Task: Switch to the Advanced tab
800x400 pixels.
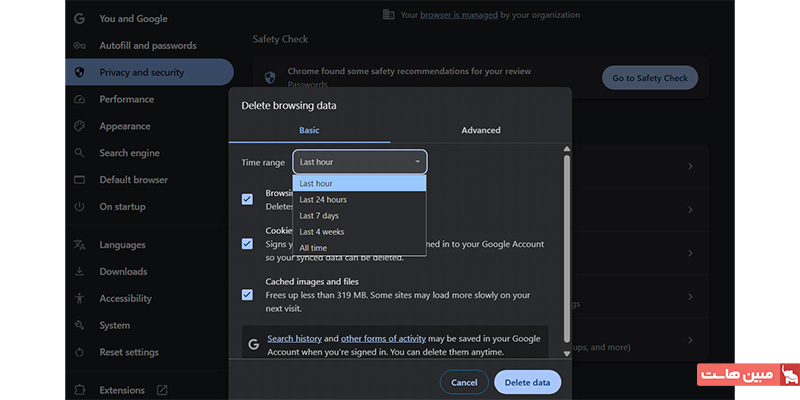Action: tap(481, 131)
